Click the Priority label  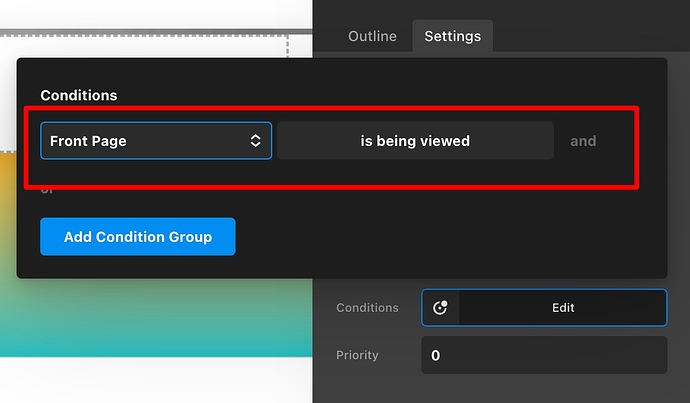pyautogui.click(x=358, y=355)
